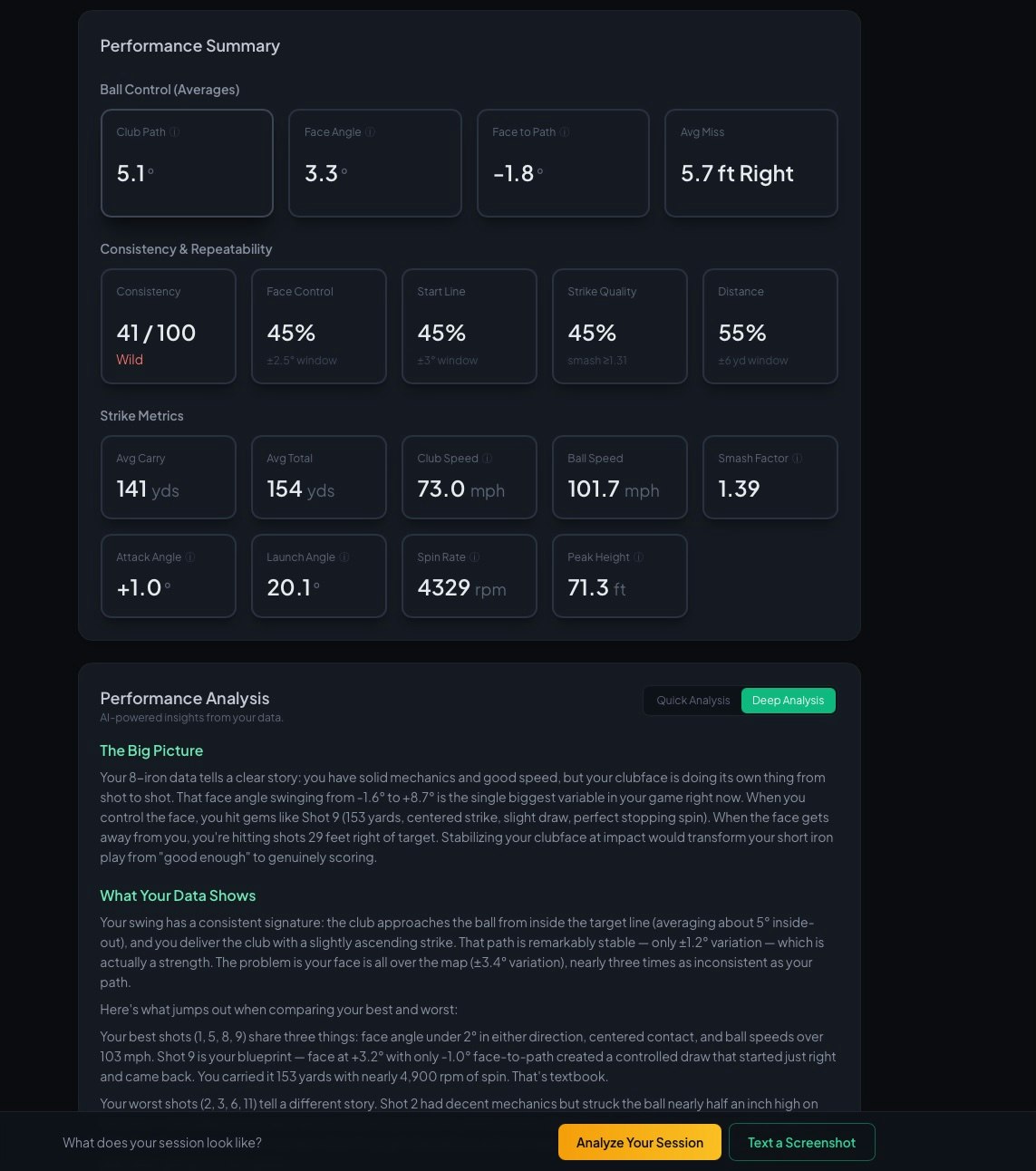Click the "smash ≥1.31" note
The height and width of the screenshot is (1171, 1036).
(x=596, y=361)
